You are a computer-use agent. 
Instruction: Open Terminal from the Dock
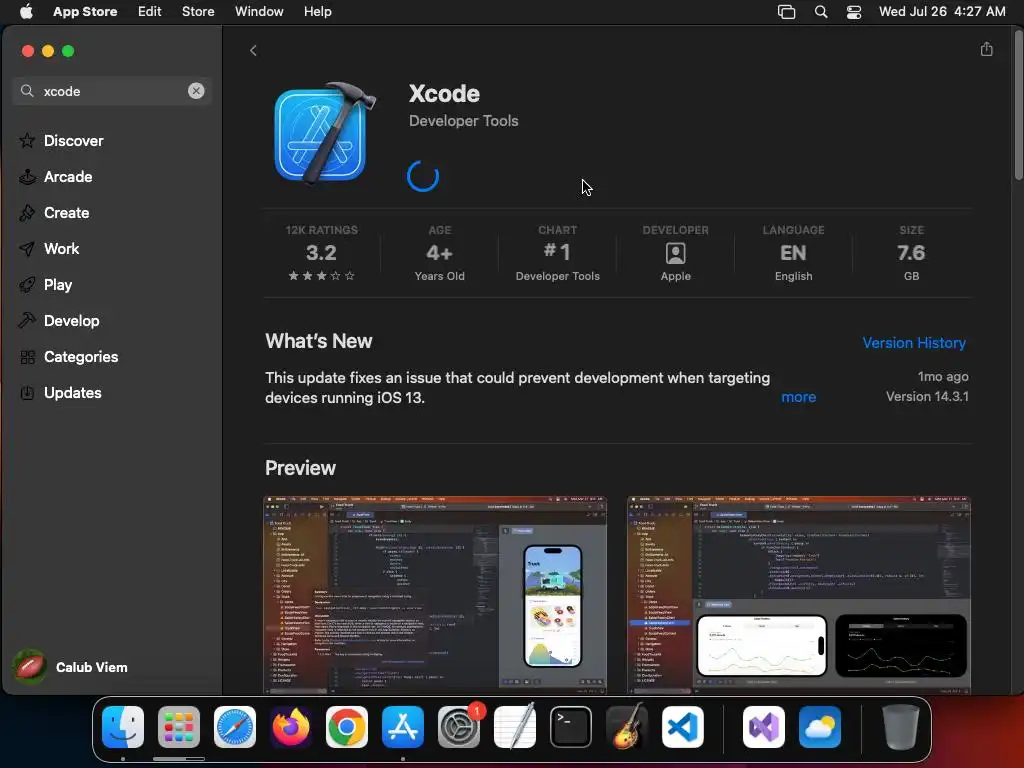click(x=571, y=727)
